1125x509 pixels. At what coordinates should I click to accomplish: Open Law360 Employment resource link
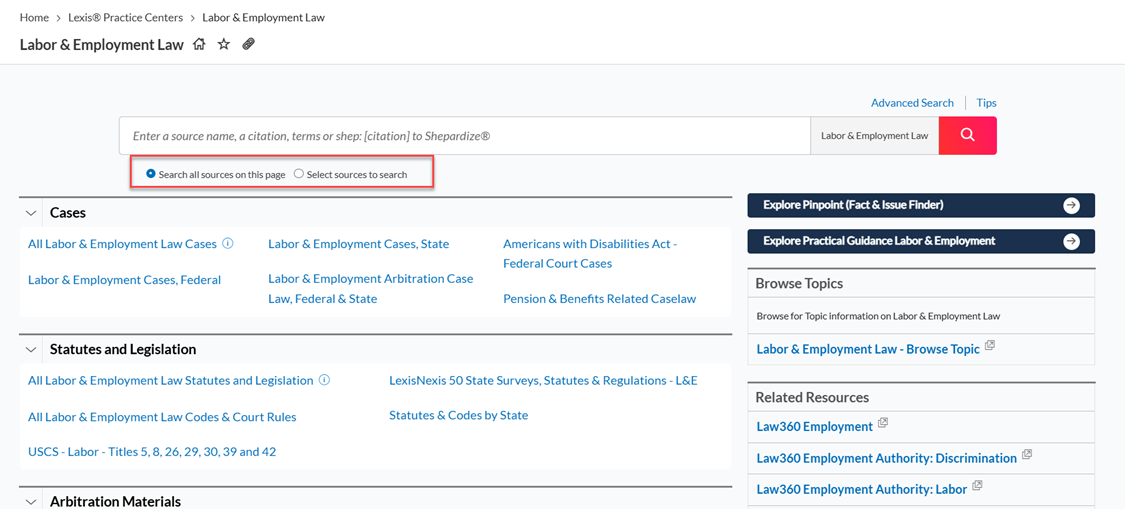click(814, 426)
